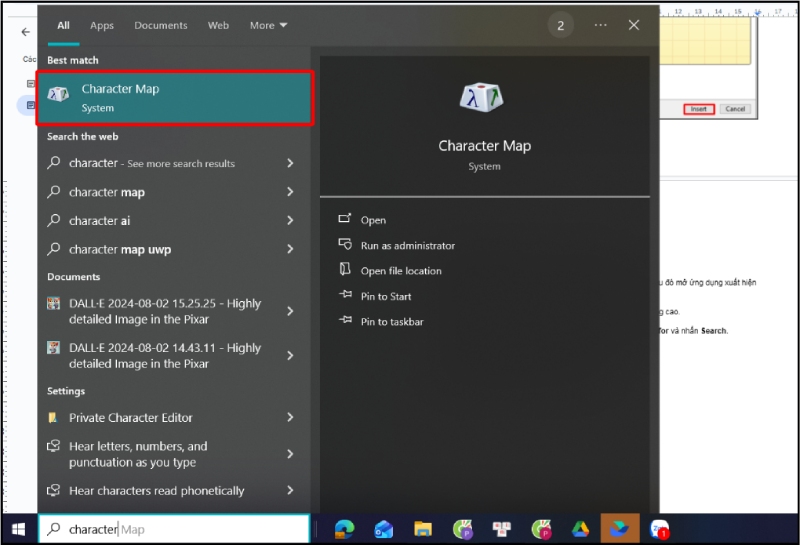Click the image icon of DALL·E 14.43.11 document

coord(53,348)
